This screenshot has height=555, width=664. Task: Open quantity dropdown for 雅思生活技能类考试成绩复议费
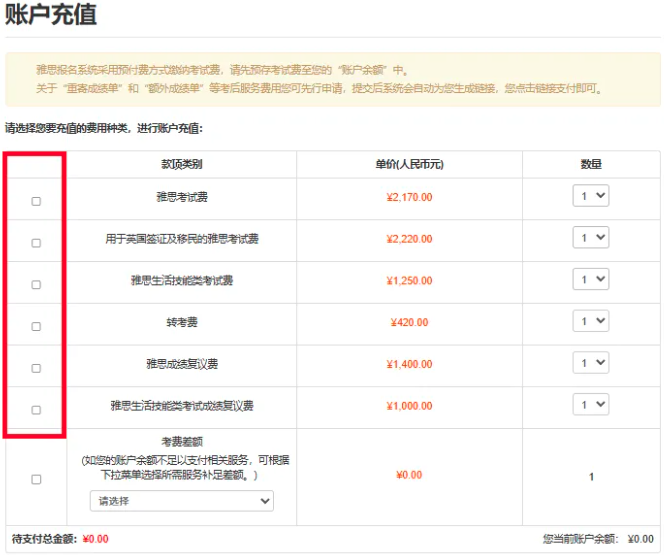(591, 404)
